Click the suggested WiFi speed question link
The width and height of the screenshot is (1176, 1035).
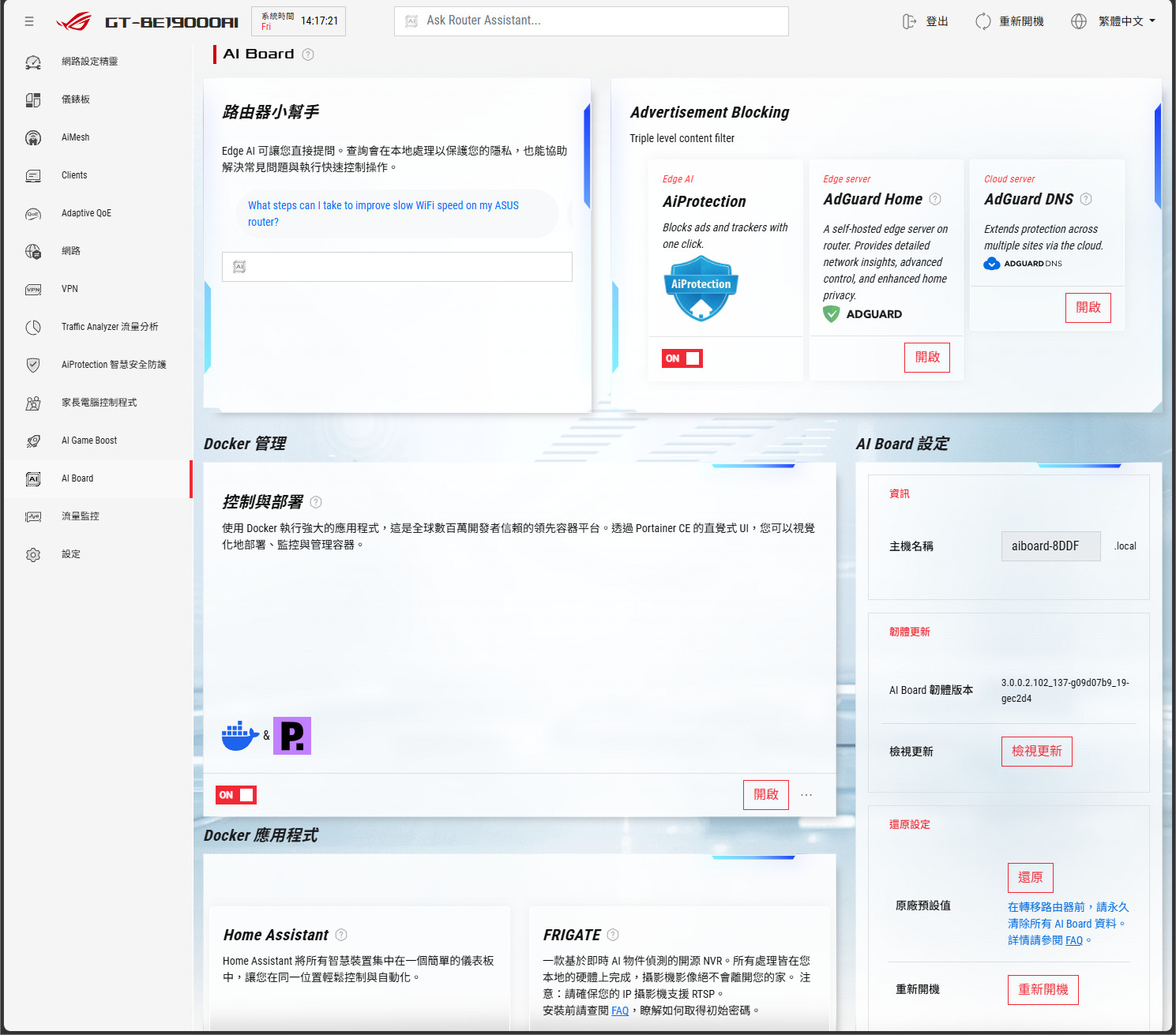click(384, 214)
